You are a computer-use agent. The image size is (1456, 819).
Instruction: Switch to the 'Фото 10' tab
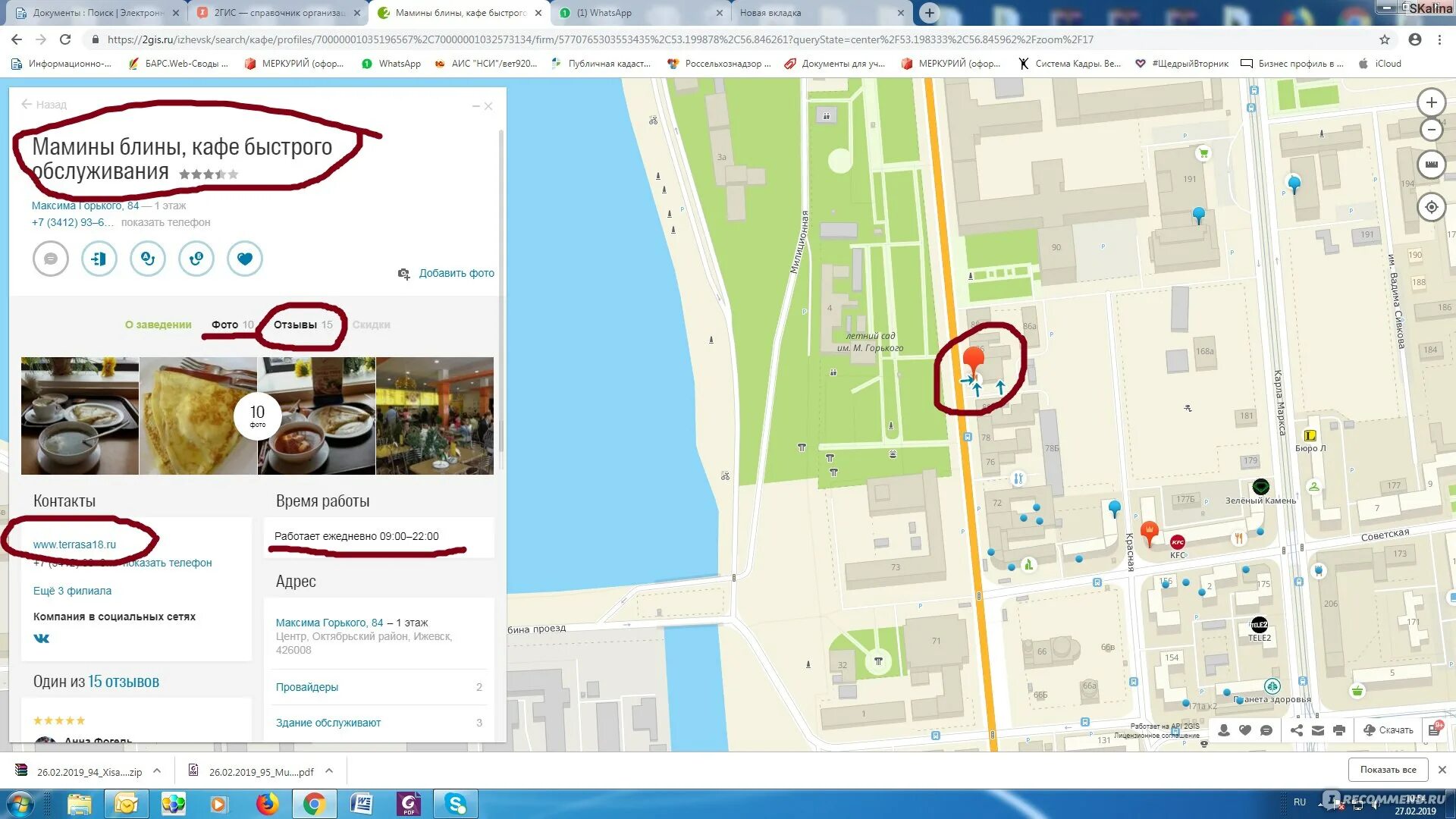pos(232,324)
